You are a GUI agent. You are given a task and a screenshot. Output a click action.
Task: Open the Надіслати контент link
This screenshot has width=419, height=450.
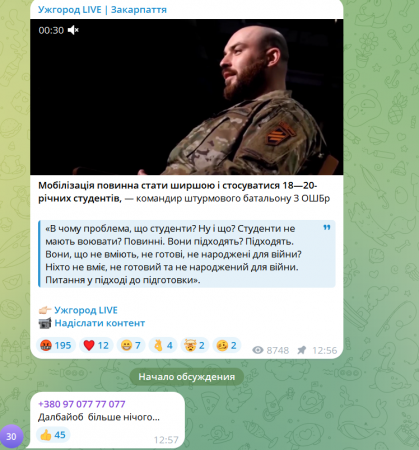coord(100,323)
